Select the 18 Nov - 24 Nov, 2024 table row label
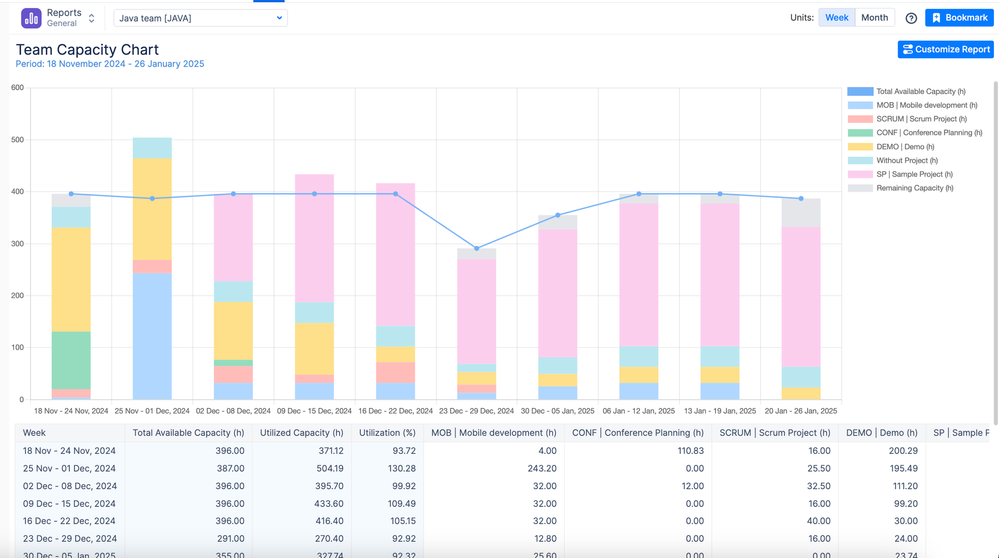The height and width of the screenshot is (558, 999). click(x=69, y=450)
